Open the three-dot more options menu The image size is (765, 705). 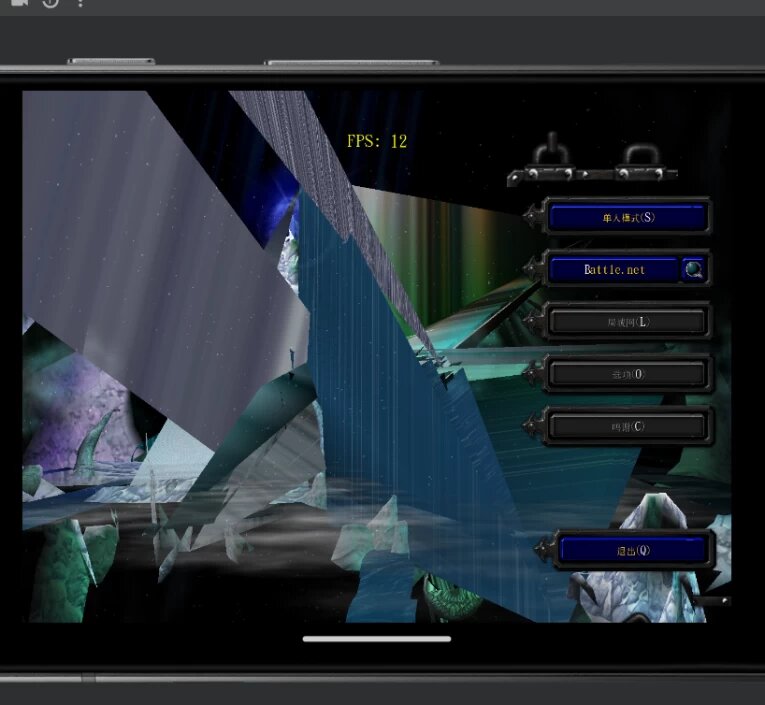[81, 3]
